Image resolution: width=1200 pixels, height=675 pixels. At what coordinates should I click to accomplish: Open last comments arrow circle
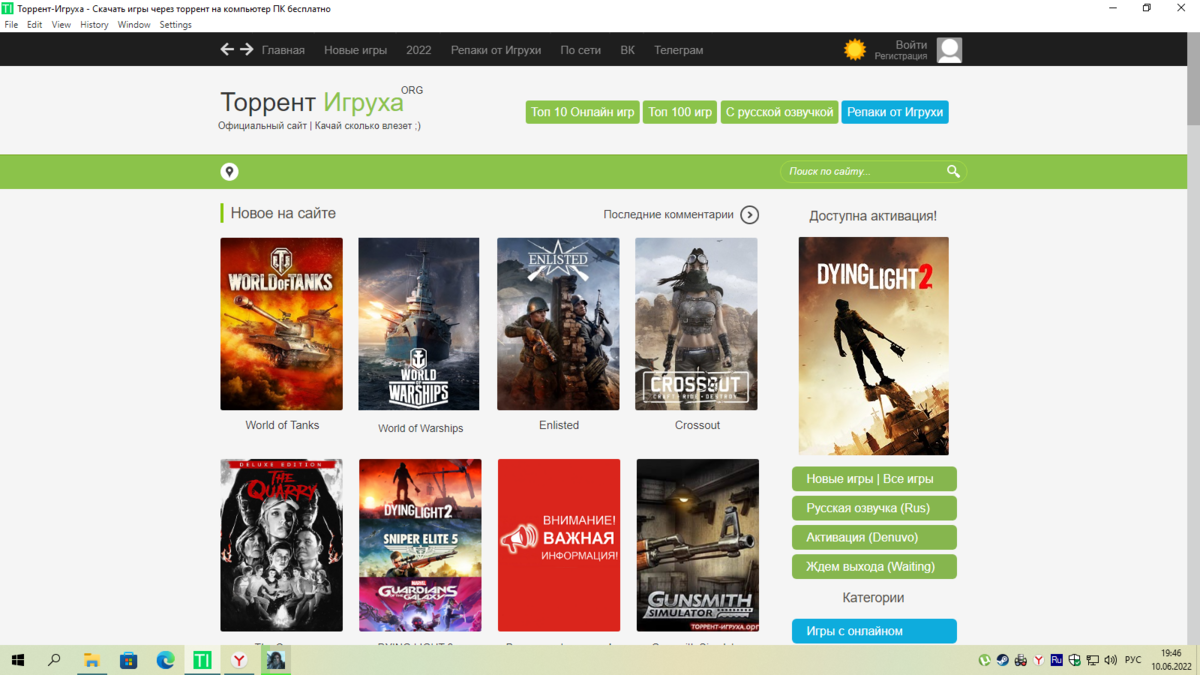[750, 214]
